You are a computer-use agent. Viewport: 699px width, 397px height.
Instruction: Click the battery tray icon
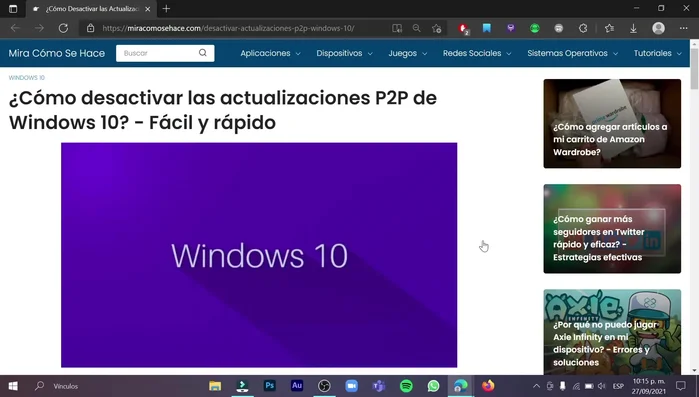589,386
